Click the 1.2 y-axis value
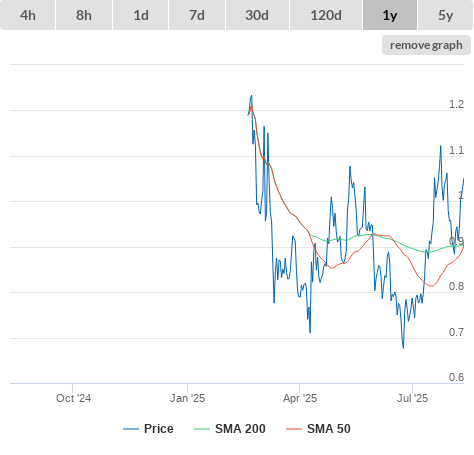The height and width of the screenshot is (455, 474). [456, 104]
